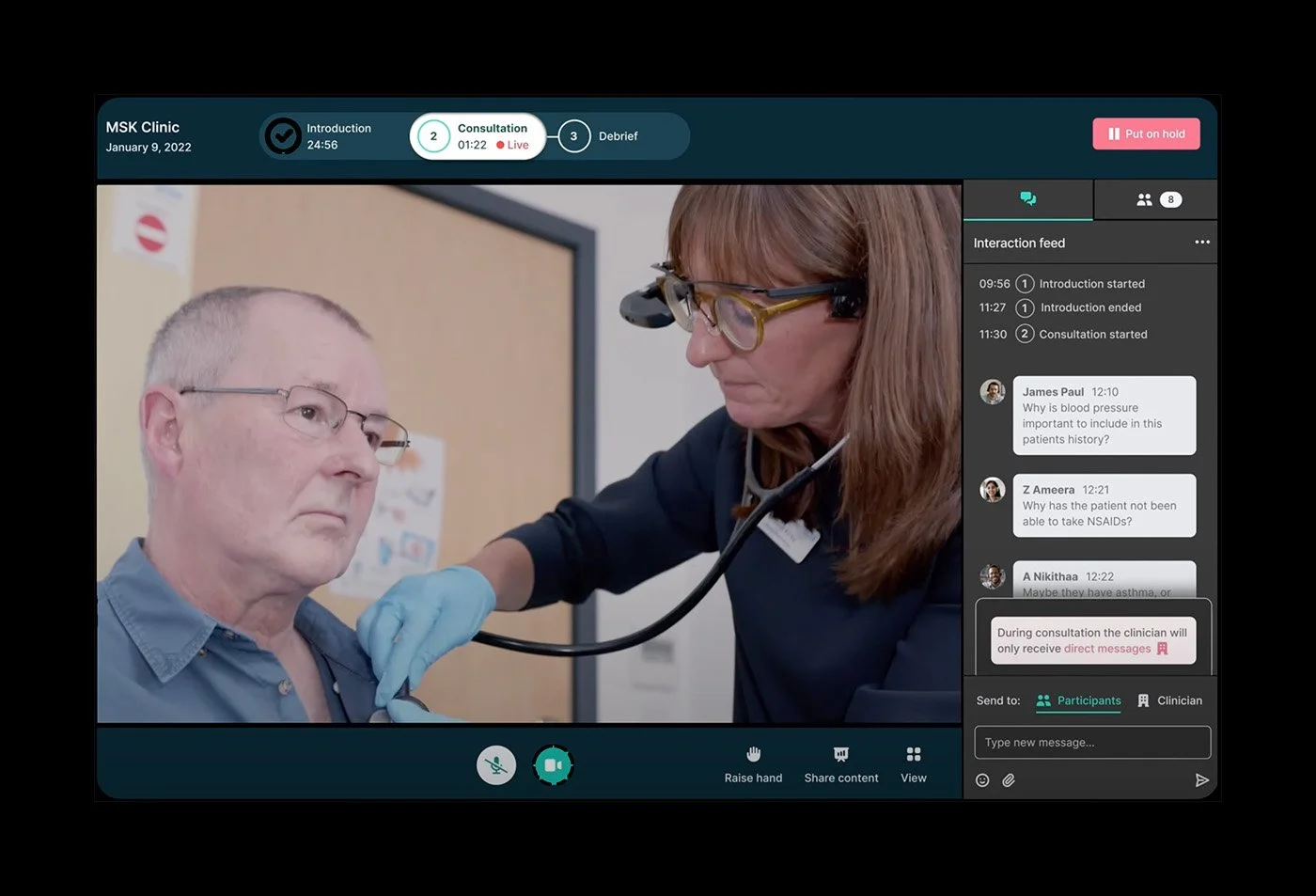Click the Put on hold button

(x=1146, y=134)
